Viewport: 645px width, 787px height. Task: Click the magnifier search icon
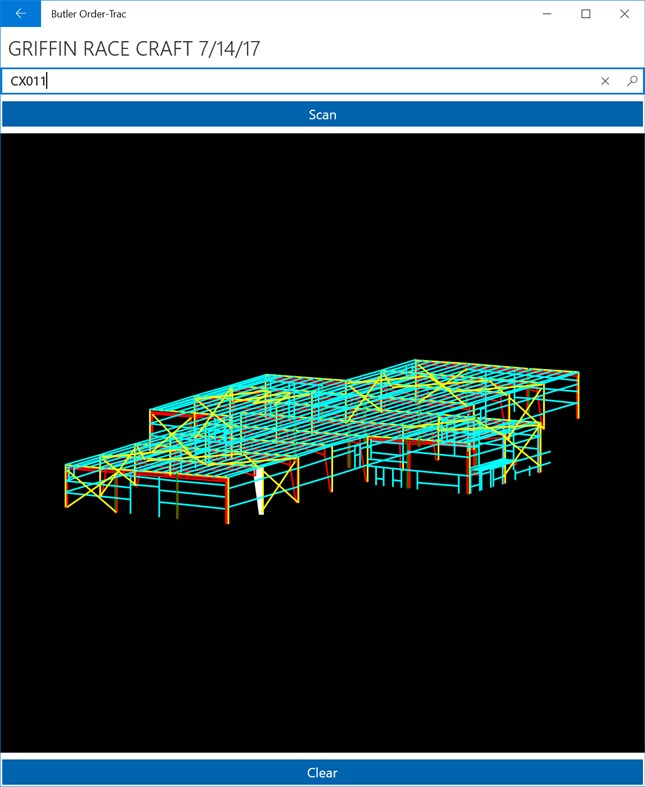pyautogui.click(x=632, y=81)
